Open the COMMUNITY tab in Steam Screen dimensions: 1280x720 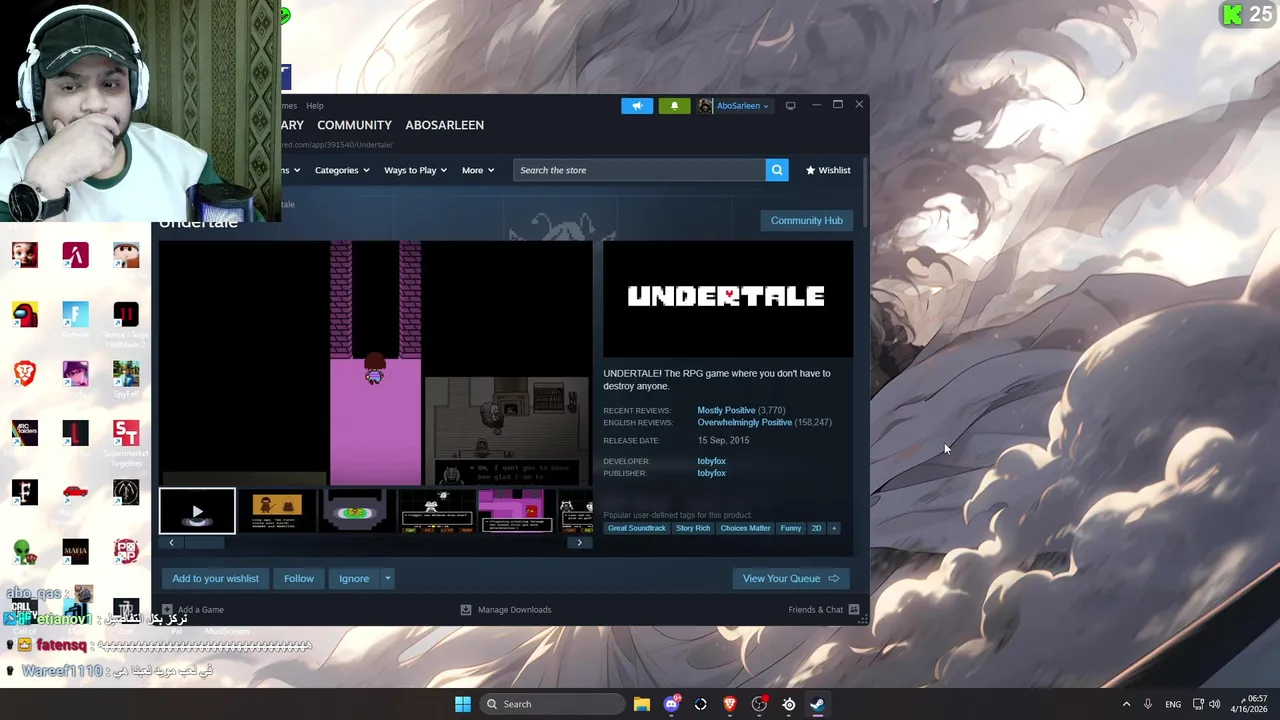(354, 125)
